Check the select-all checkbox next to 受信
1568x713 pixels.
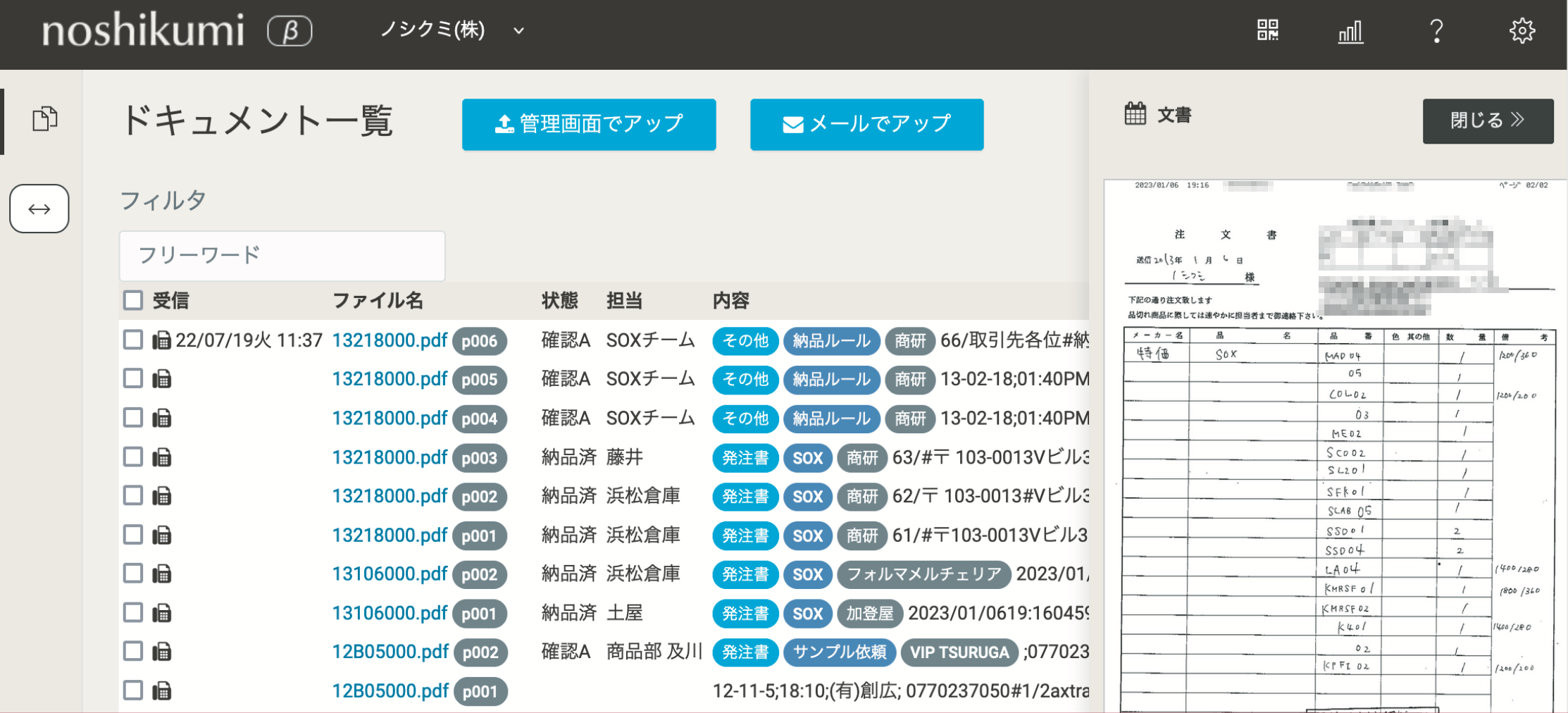[x=133, y=301]
